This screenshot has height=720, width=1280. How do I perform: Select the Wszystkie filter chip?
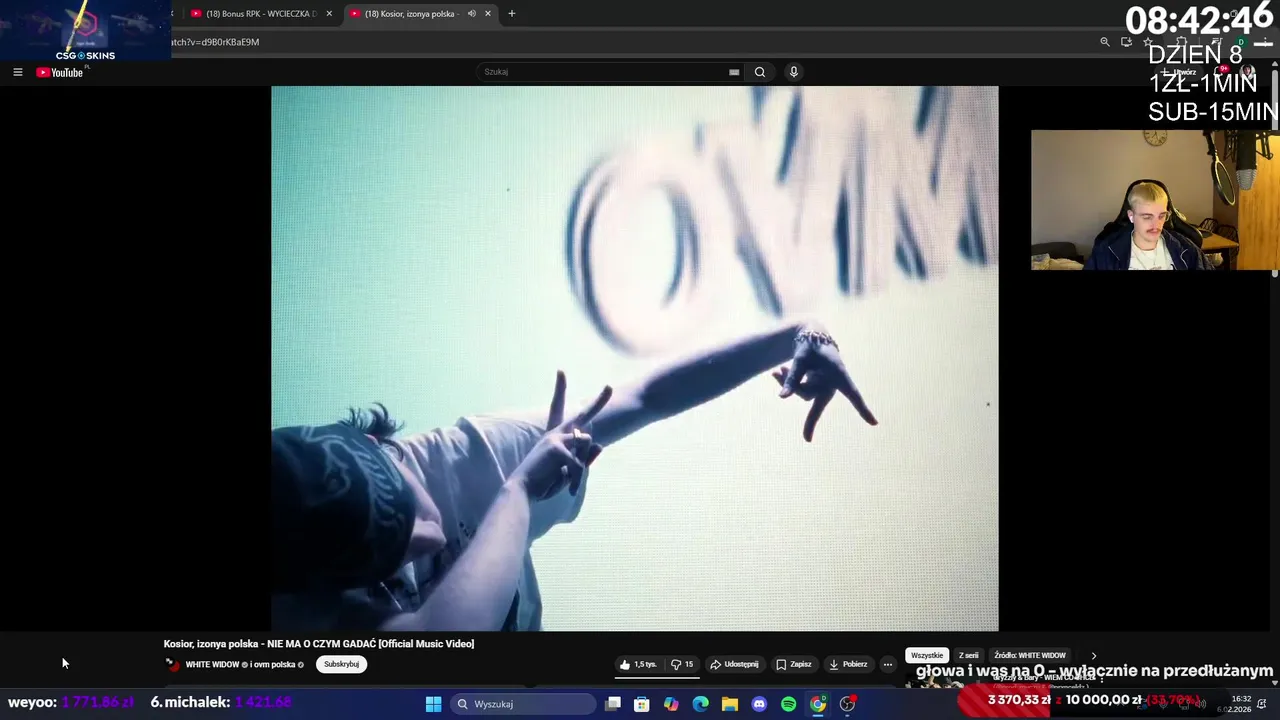click(x=926, y=655)
